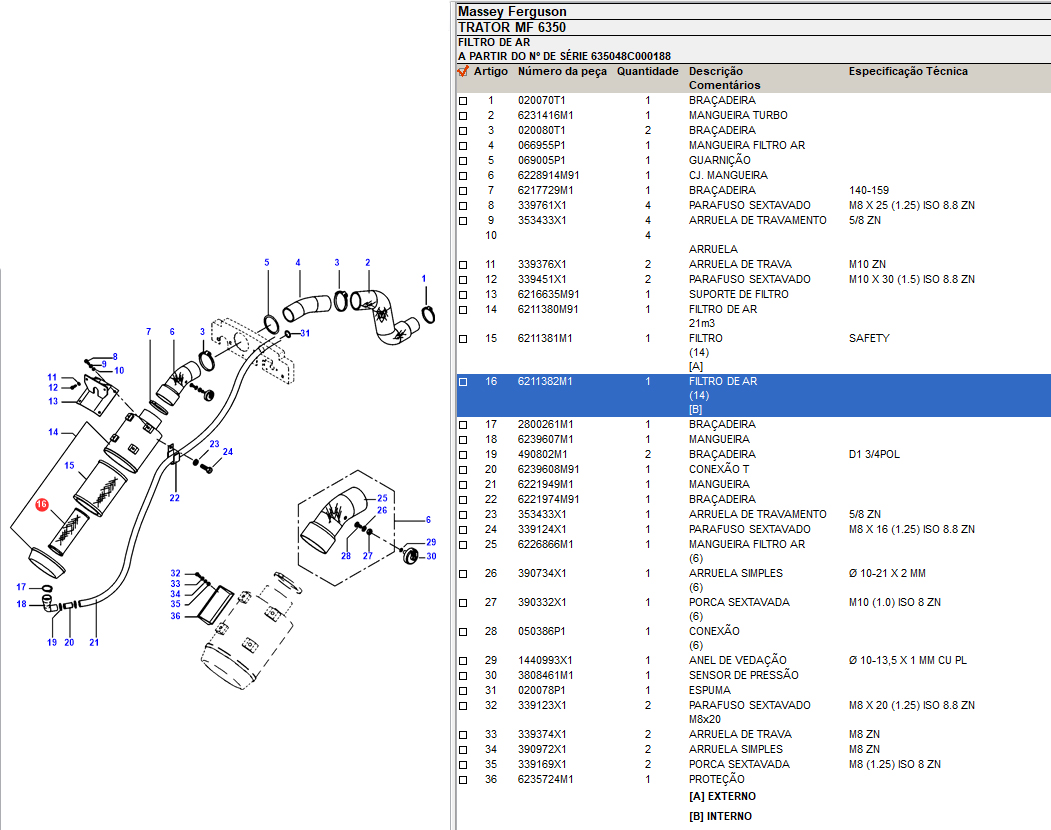
Task: Click the red highlighted callout 16 in diagram
Action: coord(41,505)
